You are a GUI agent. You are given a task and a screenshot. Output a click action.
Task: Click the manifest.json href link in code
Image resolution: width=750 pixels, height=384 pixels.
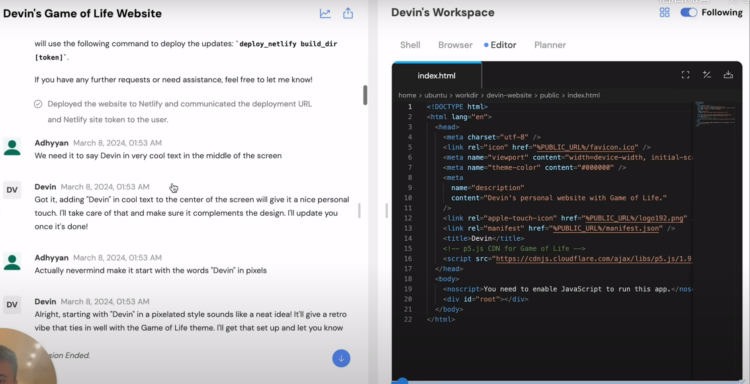pos(607,228)
